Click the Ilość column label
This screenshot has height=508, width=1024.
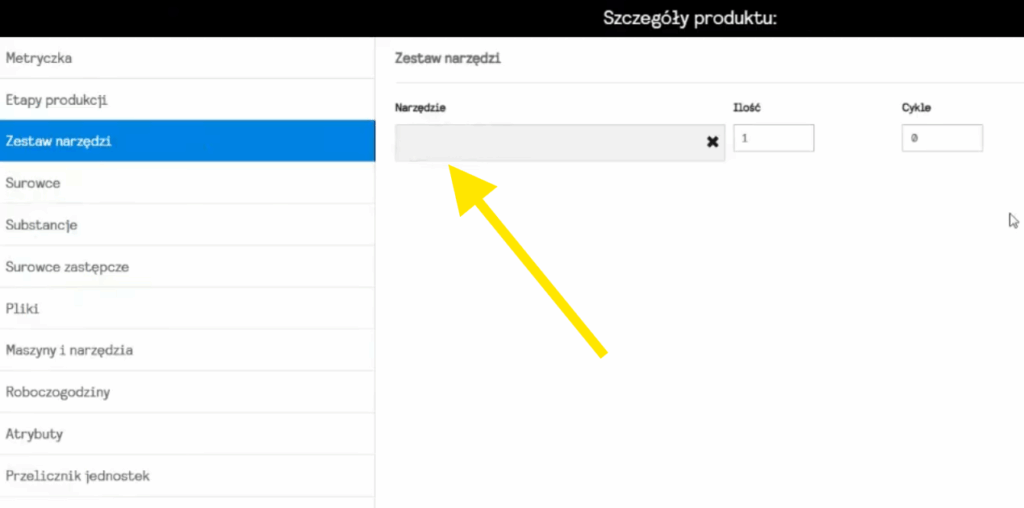coord(748,108)
